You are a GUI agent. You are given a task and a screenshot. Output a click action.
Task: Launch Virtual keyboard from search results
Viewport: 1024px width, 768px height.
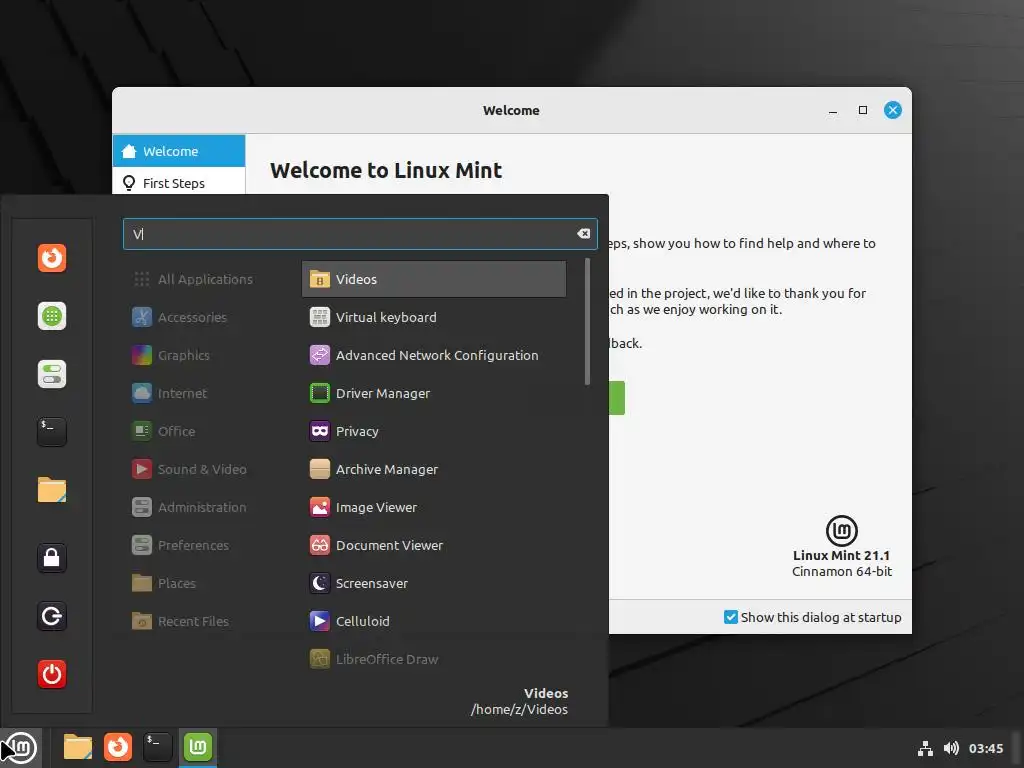(x=434, y=317)
